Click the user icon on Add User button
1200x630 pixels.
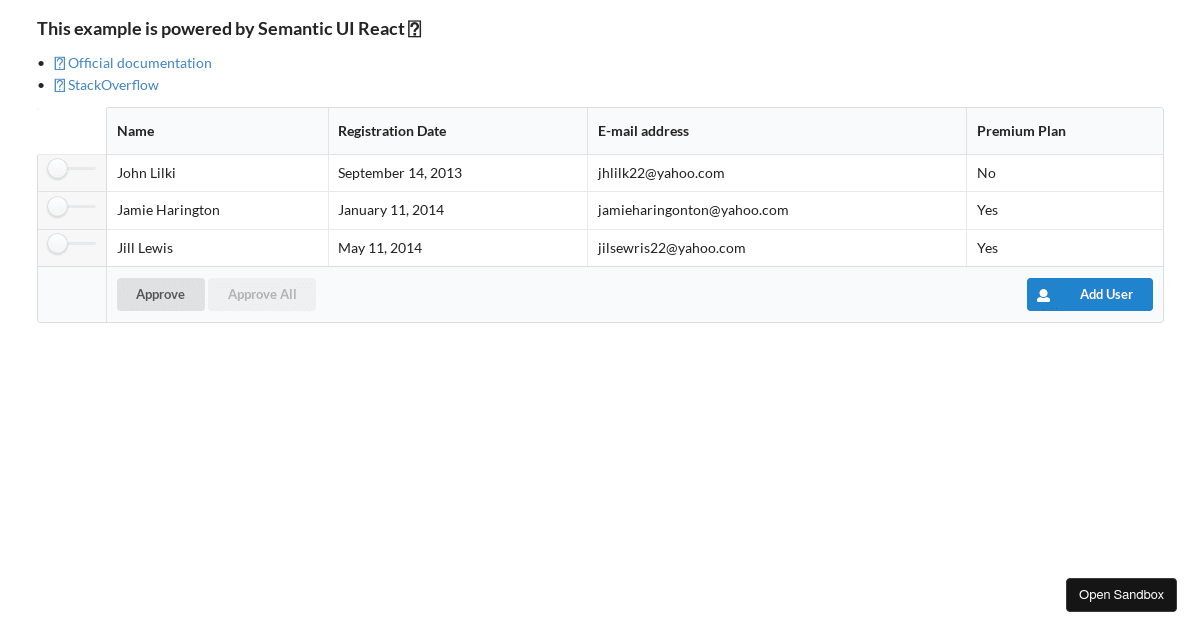tap(1044, 294)
